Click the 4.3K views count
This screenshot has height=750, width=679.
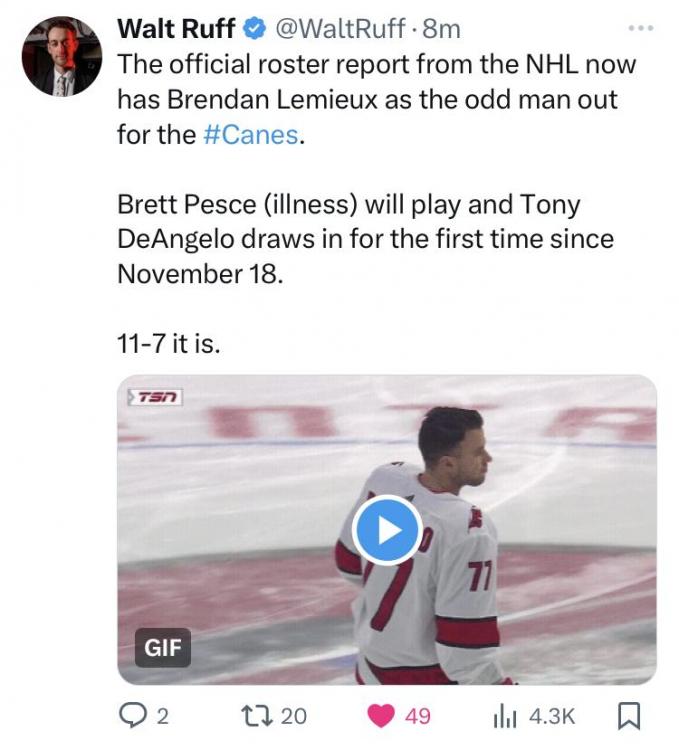point(552,716)
